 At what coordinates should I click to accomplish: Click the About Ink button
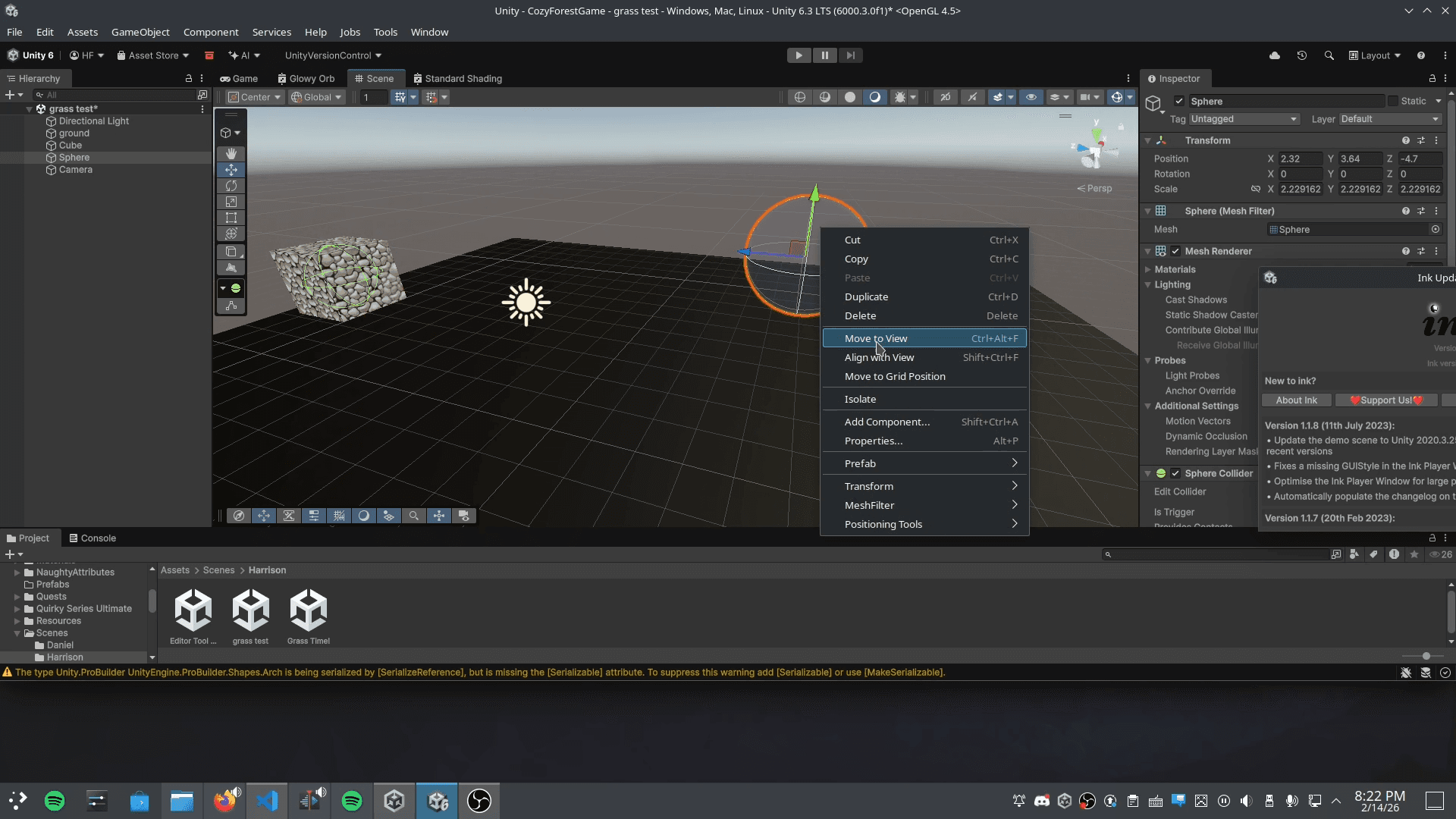click(1296, 400)
